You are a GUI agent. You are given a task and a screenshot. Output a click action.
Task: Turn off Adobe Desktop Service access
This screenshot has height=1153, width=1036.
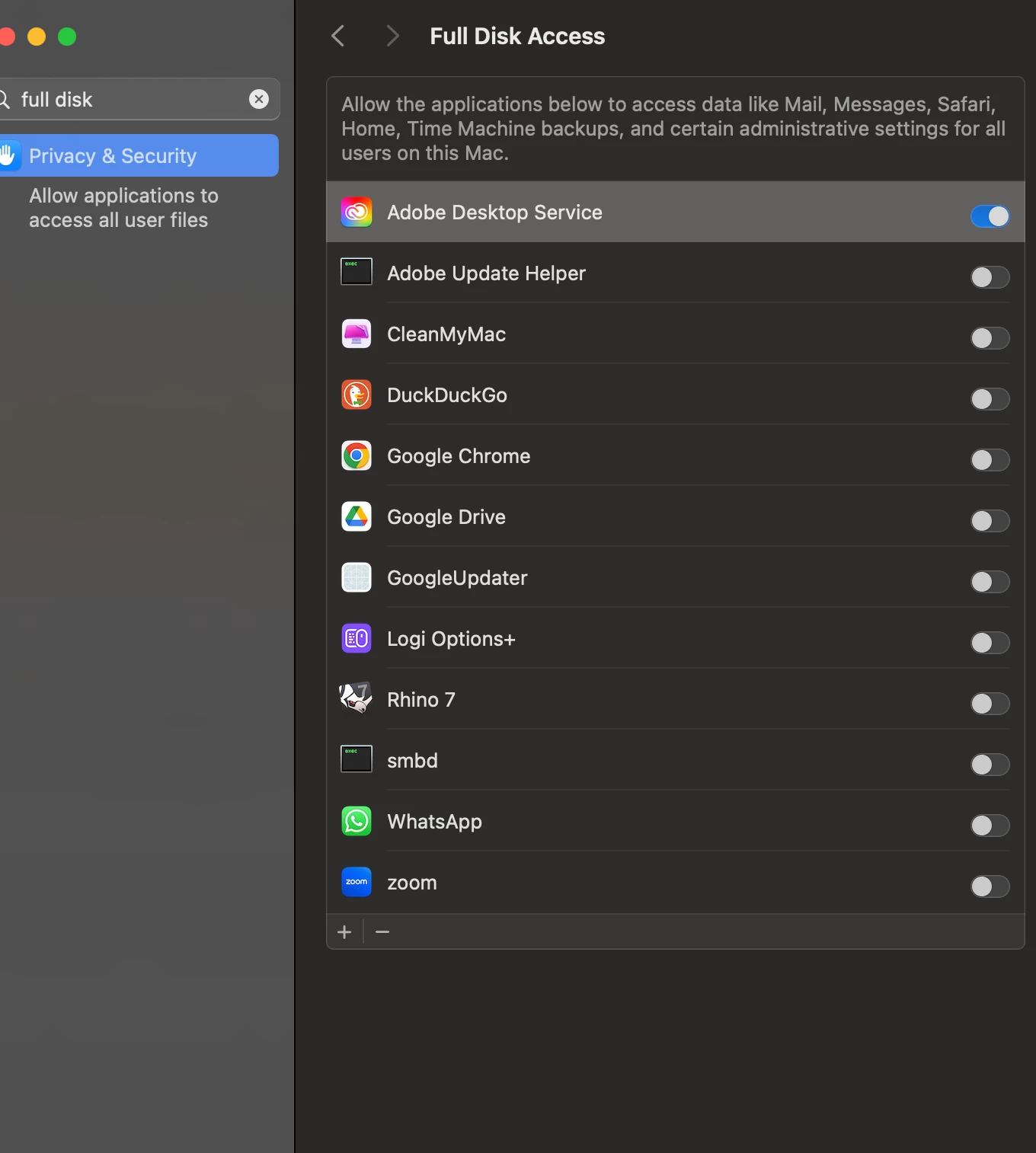(x=990, y=216)
